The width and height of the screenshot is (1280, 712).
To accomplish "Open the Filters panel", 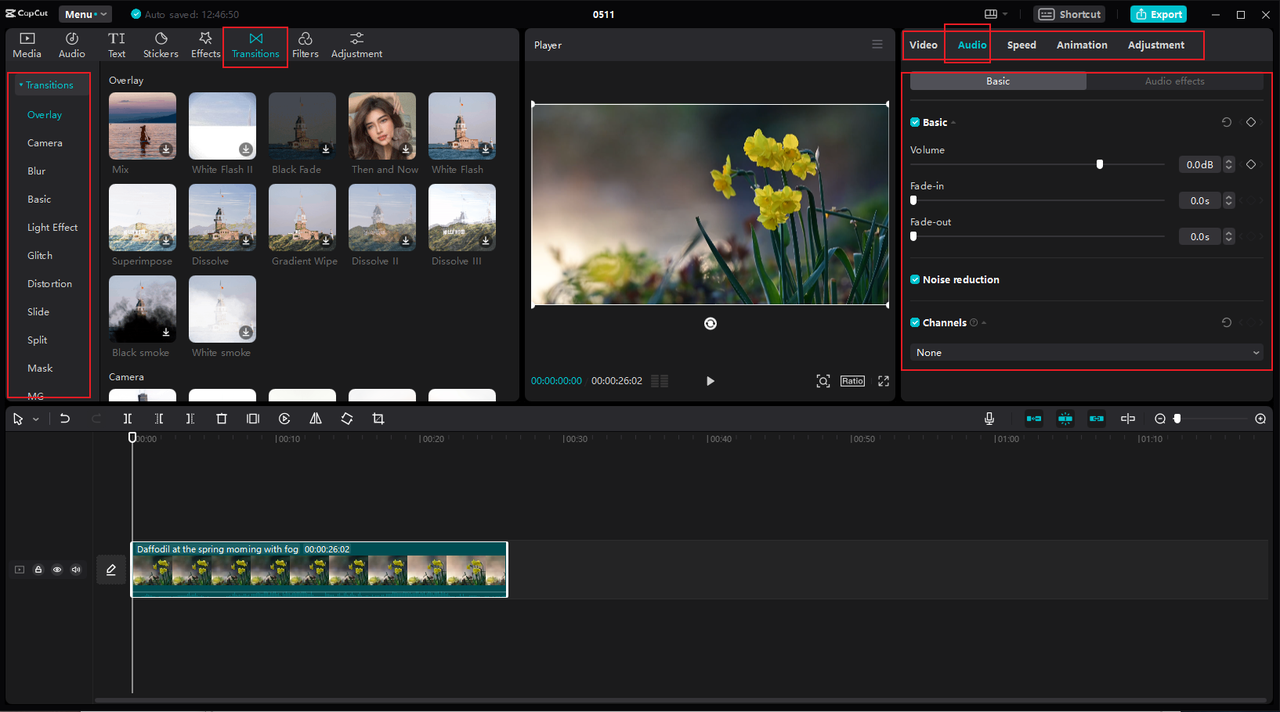I will tap(305, 45).
